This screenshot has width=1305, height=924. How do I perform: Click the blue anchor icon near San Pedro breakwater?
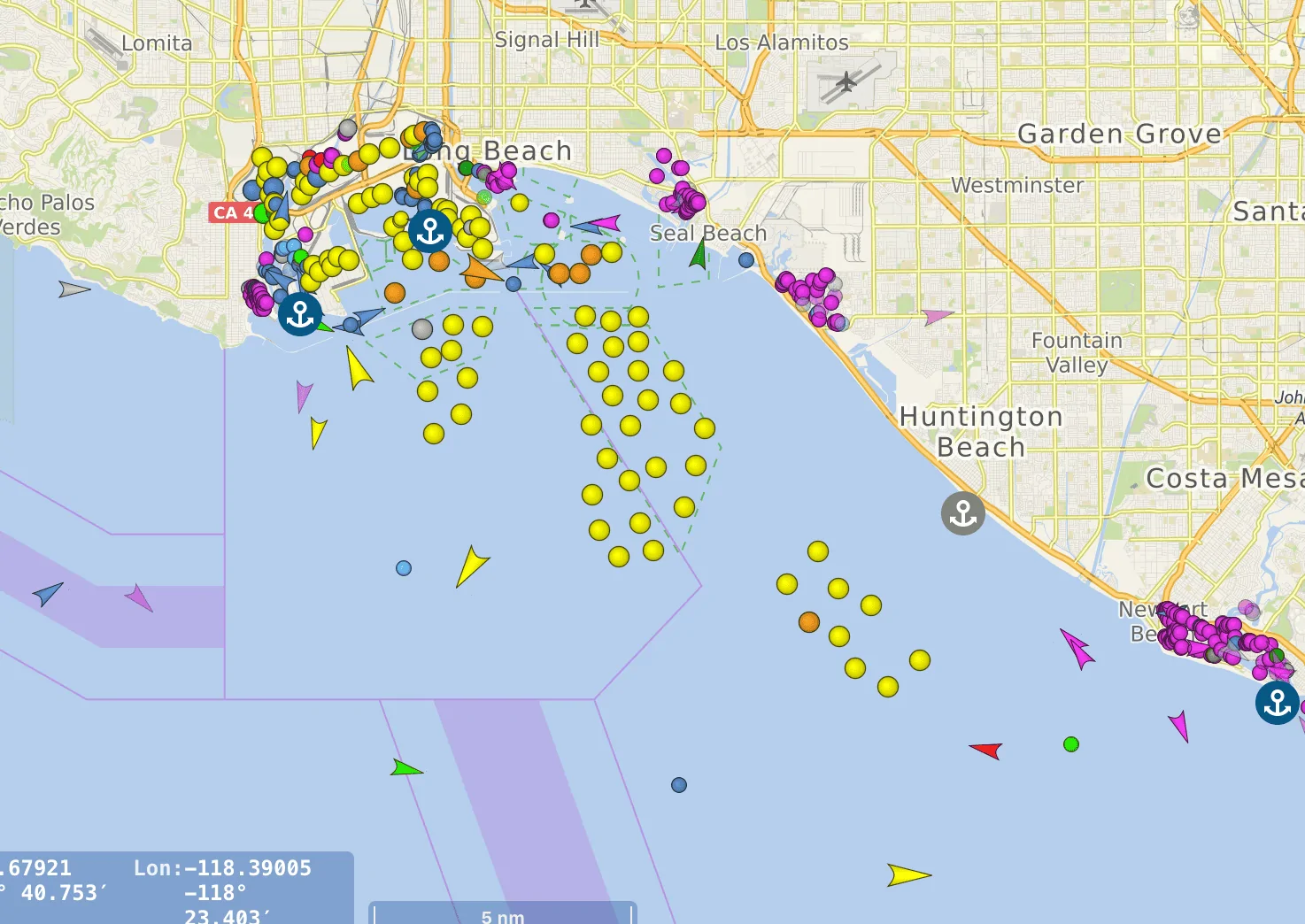[x=300, y=314]
